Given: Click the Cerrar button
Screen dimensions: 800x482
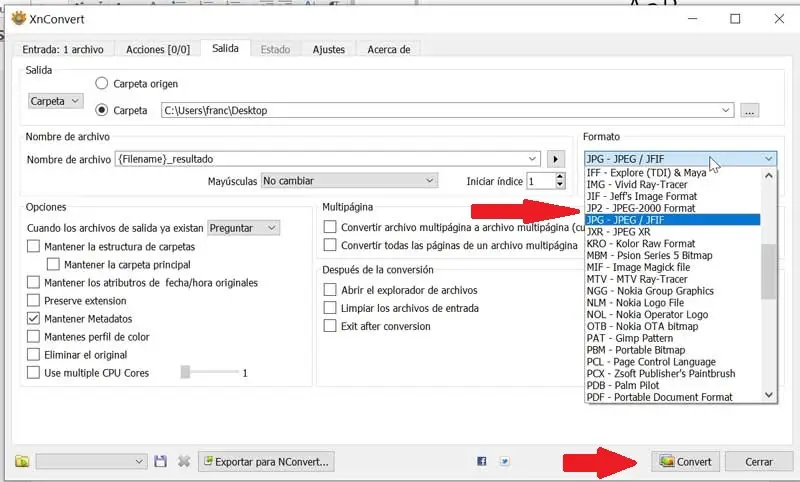Looking at the screenshot, I should pyautogui.click(x=759, y=462).
